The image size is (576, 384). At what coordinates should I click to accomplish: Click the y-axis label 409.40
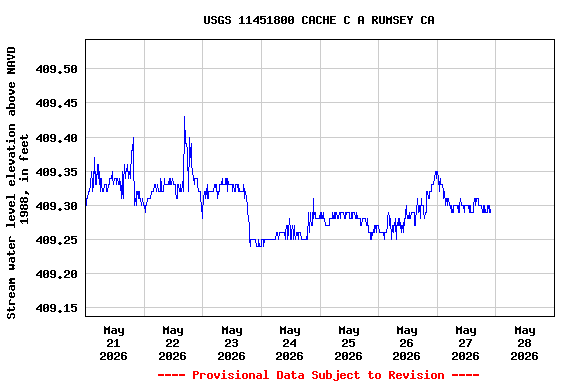57,138
